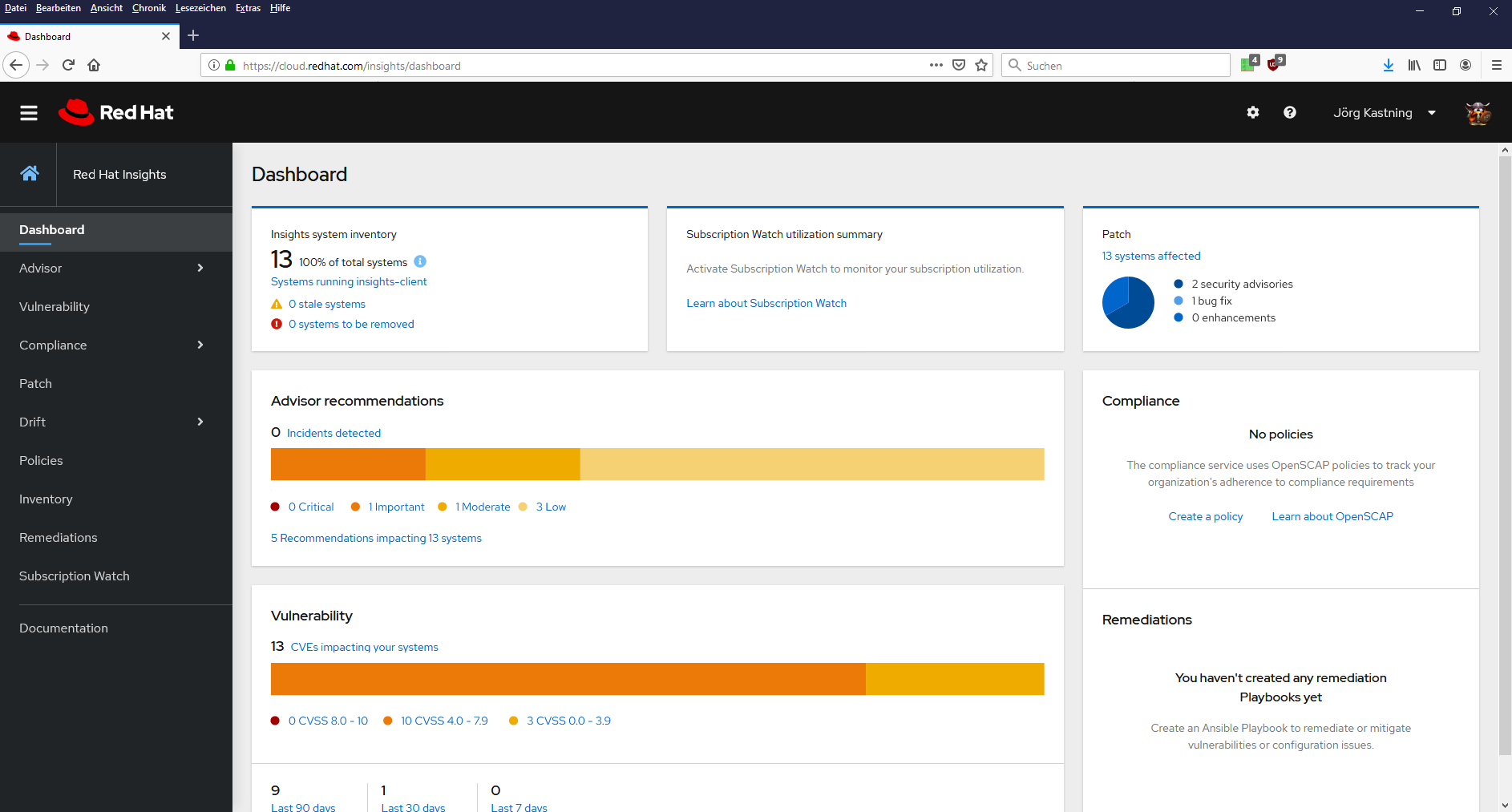Toggle the Firefox sidebar panel

(x=1441, y=65)
